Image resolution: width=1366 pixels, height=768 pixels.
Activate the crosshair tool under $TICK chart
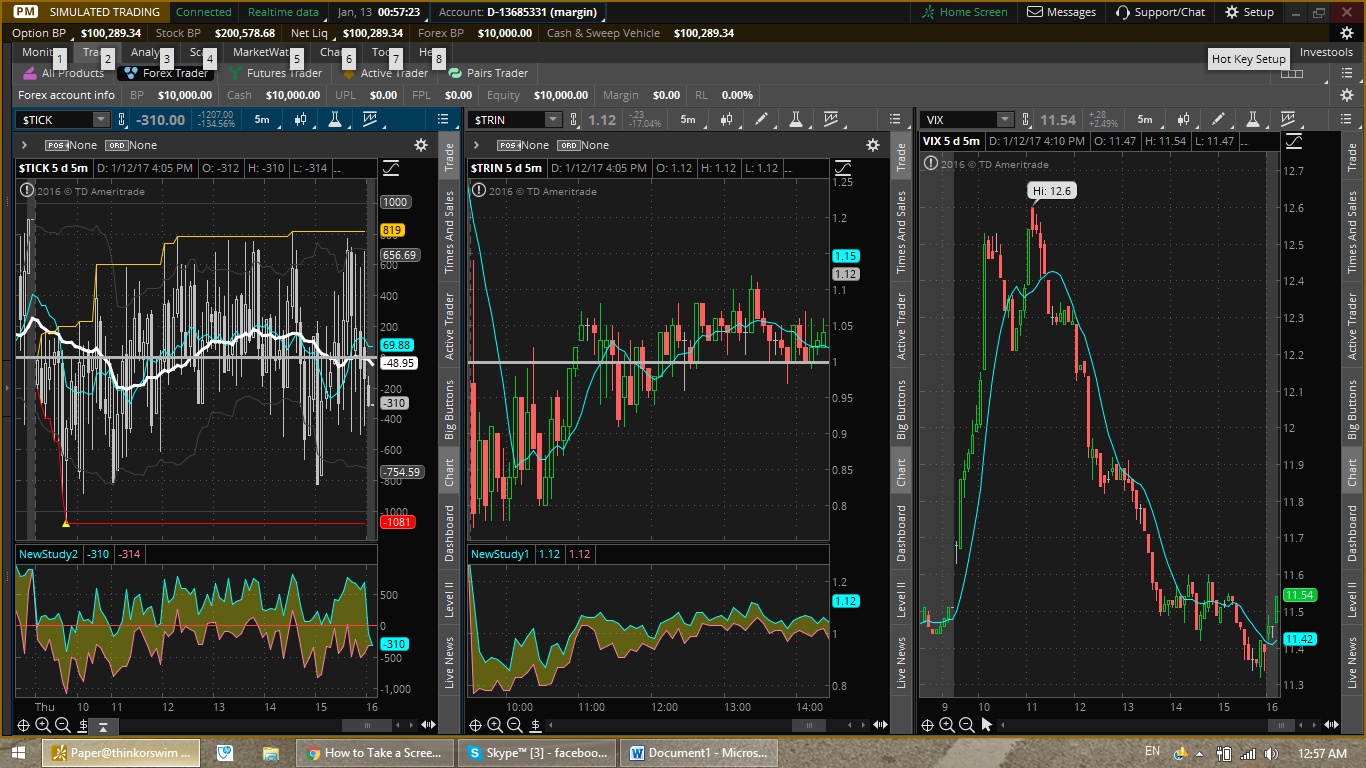pyautogui.click(x=23, y=725)
